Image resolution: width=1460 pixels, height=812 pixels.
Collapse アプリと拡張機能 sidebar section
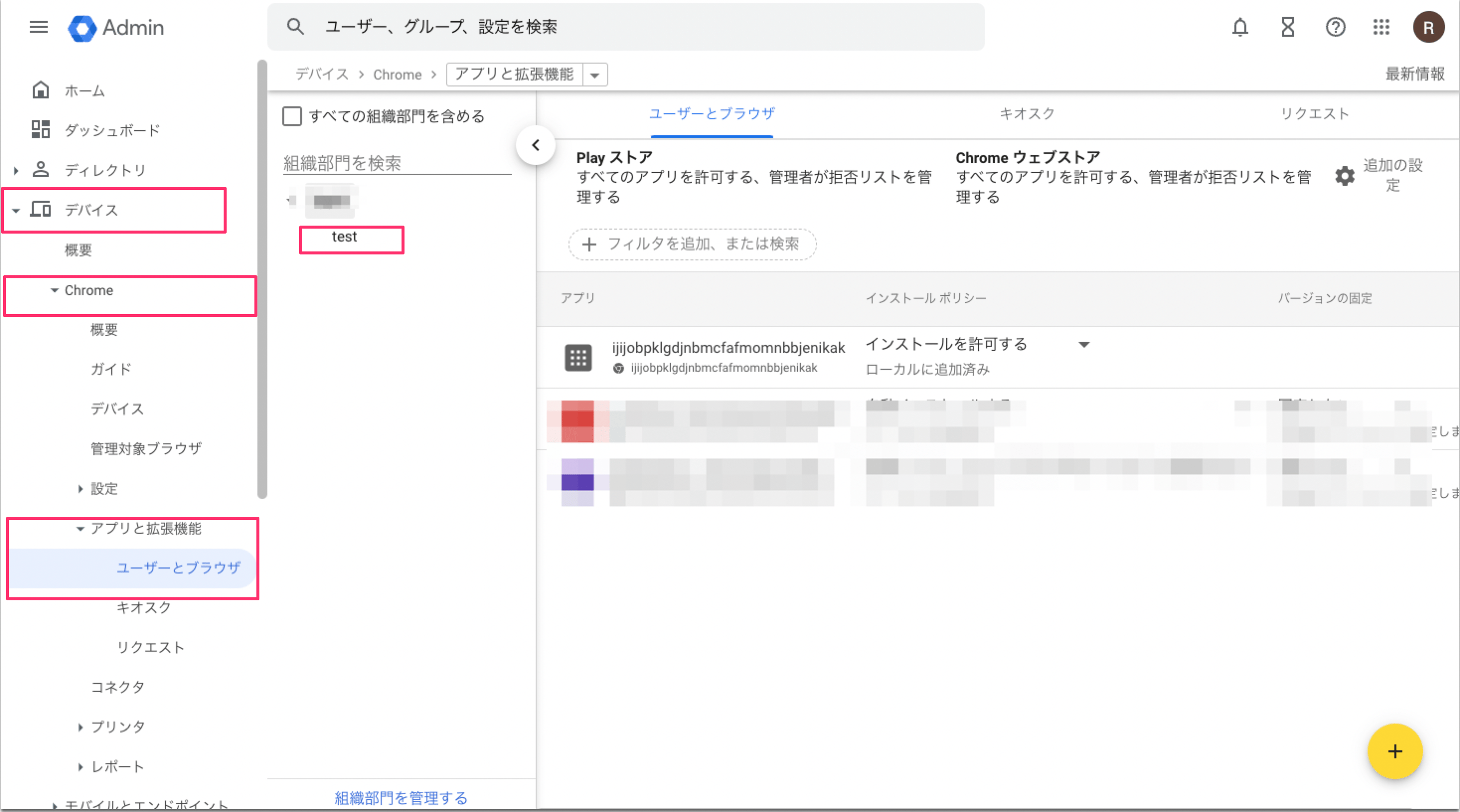pos(80,529)
